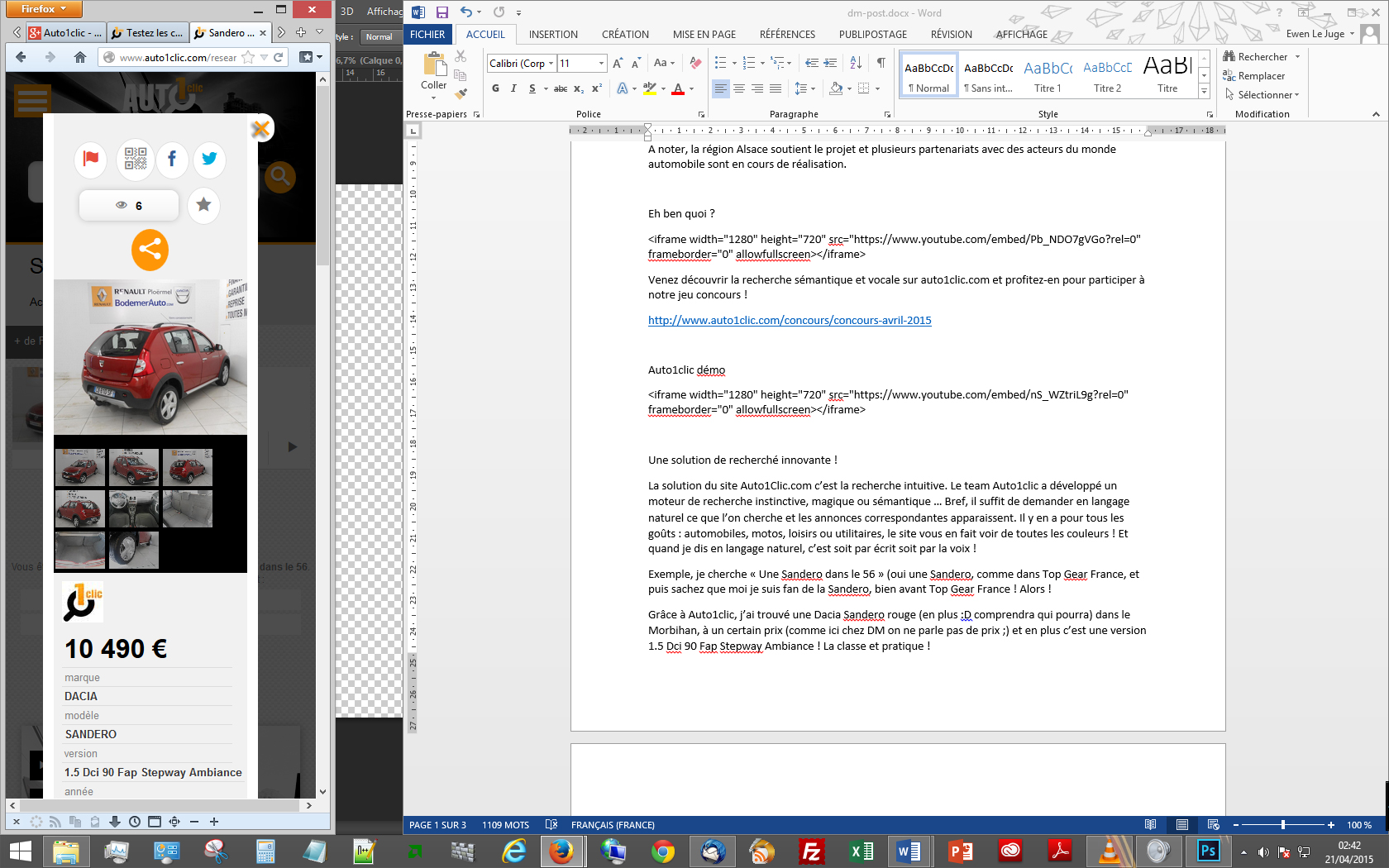Toggle subscript formatting
This screenshot has width=1389, height=868.
click(579, 88)
